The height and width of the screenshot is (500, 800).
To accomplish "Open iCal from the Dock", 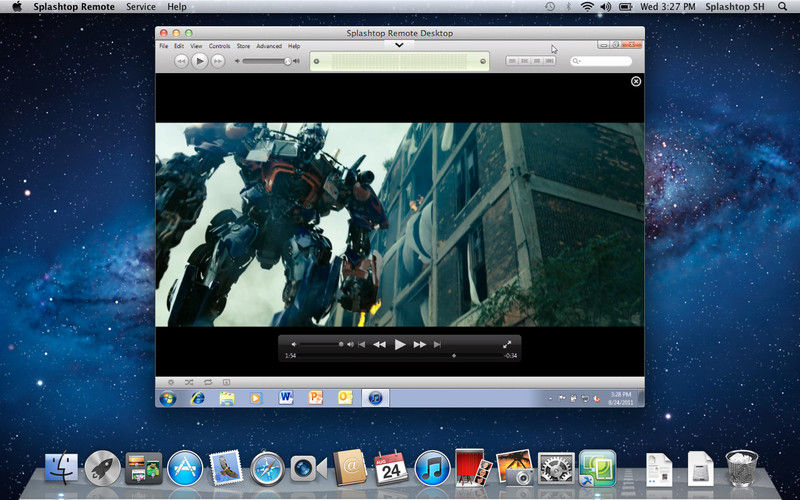I will (391, 467).
